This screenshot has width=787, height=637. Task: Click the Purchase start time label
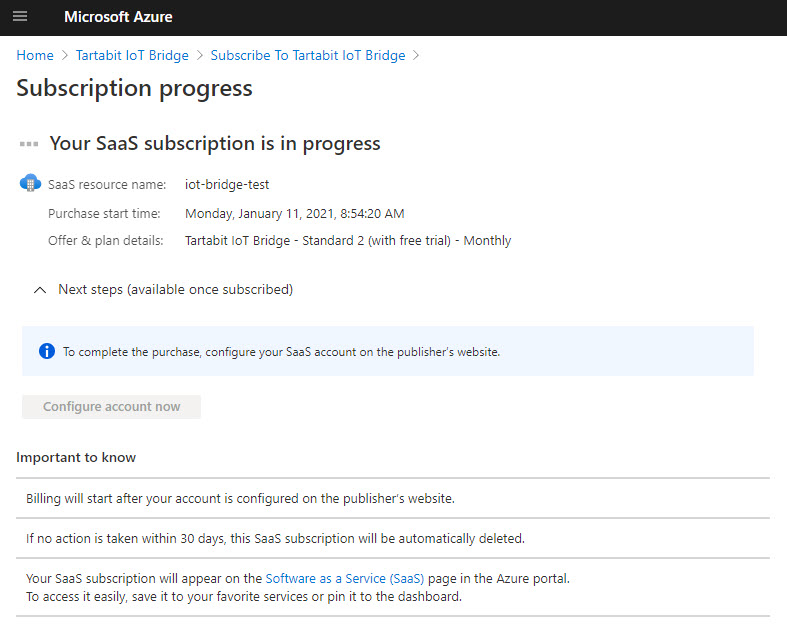point(104,214)
